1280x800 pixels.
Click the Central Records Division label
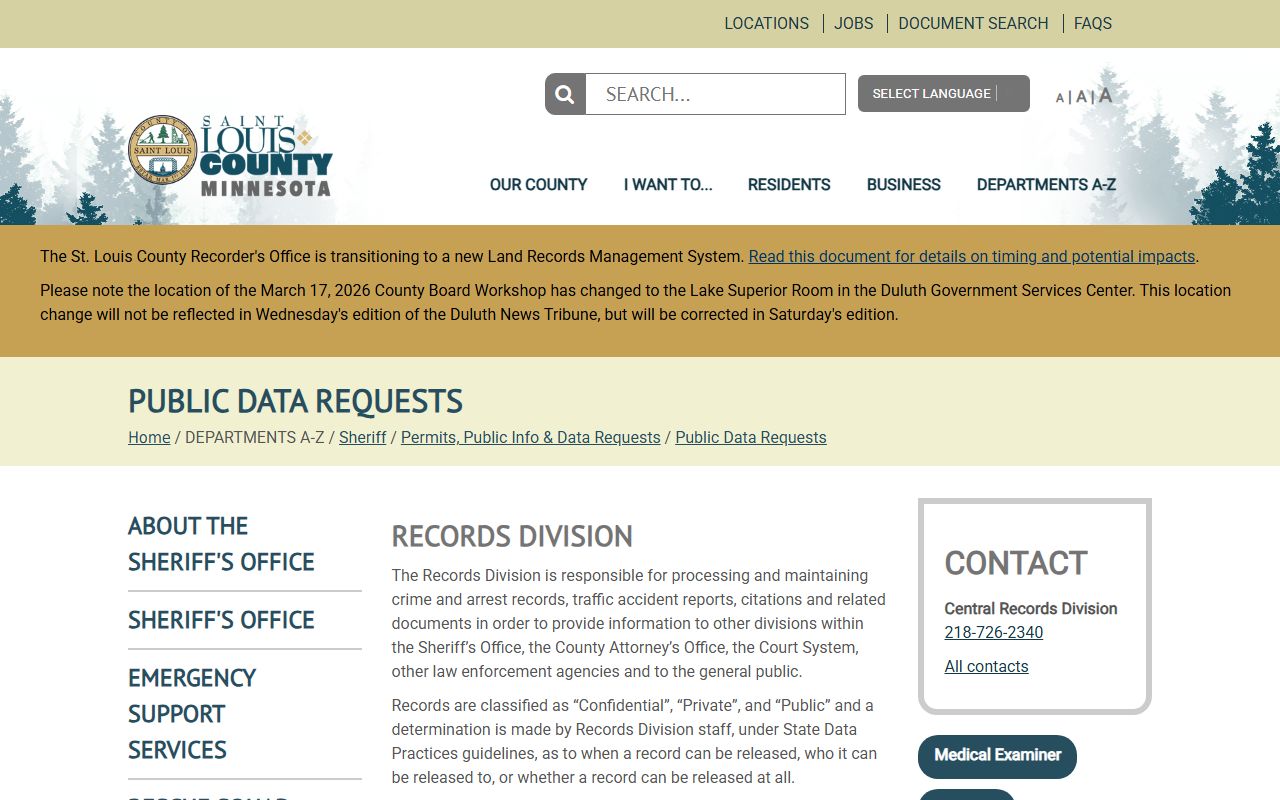click(x=1031, y=608)
